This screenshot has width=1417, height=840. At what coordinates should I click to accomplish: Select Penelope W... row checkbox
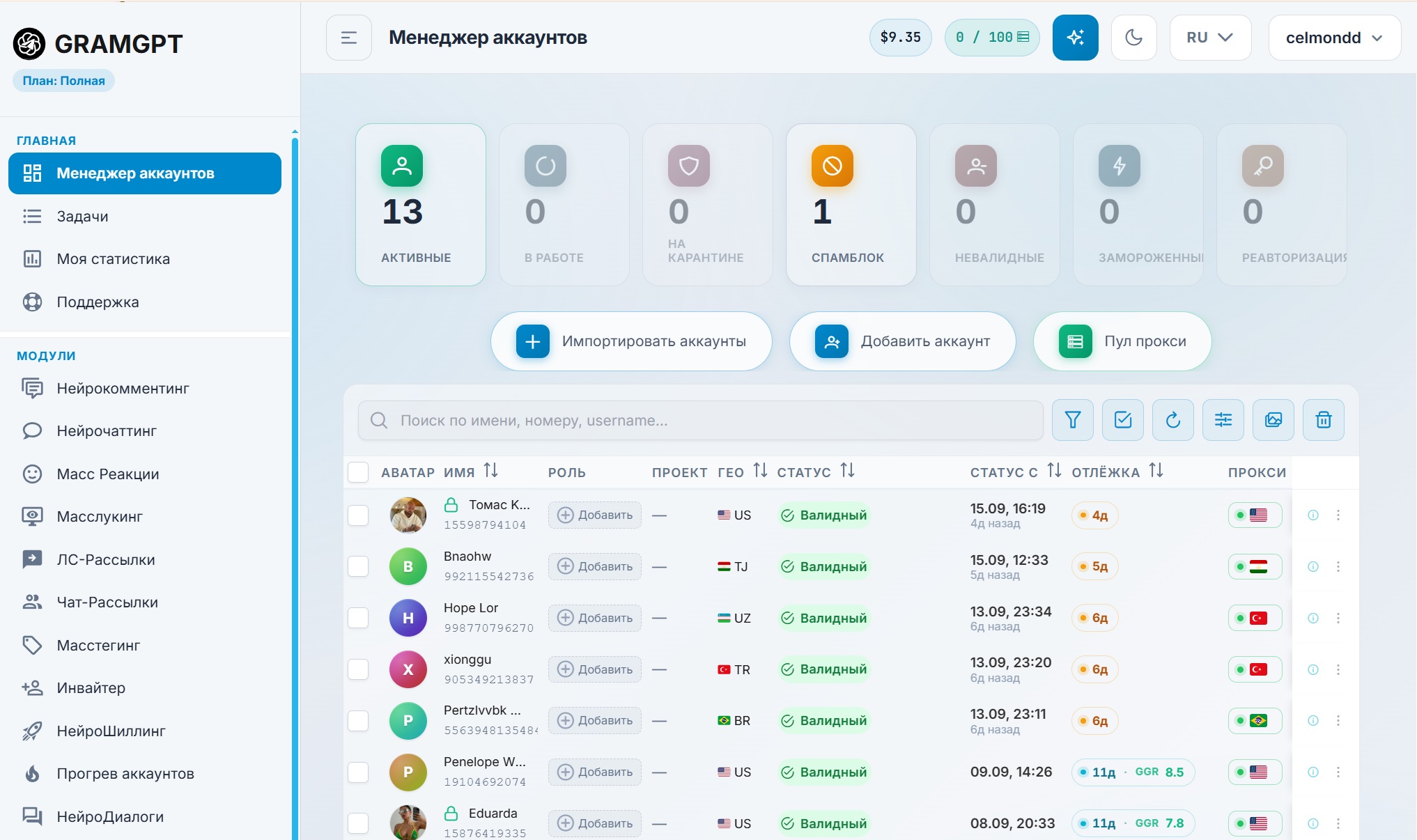click(358, 772)
